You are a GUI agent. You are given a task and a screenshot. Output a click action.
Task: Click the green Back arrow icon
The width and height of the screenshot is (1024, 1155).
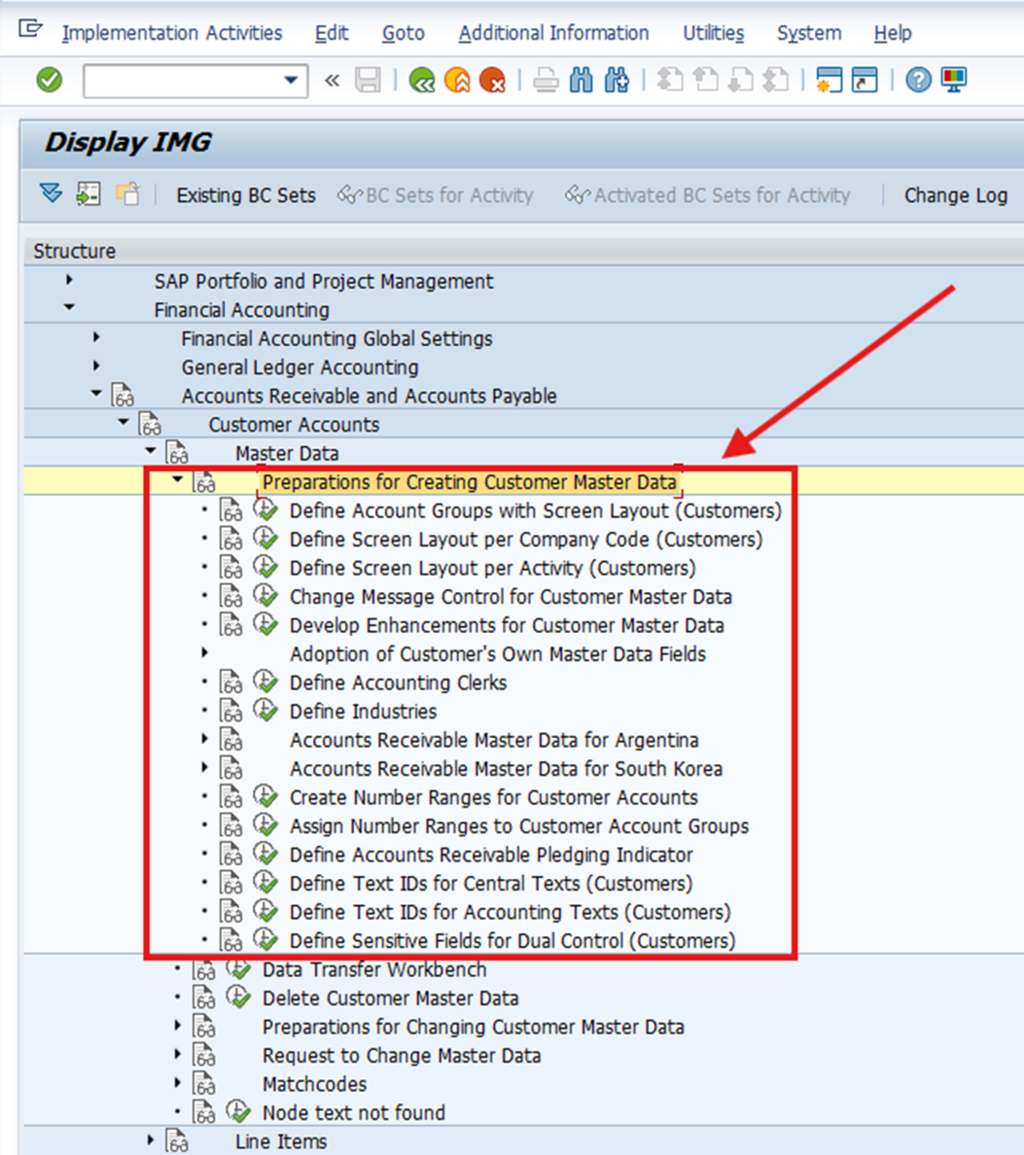tap(422, 81)
